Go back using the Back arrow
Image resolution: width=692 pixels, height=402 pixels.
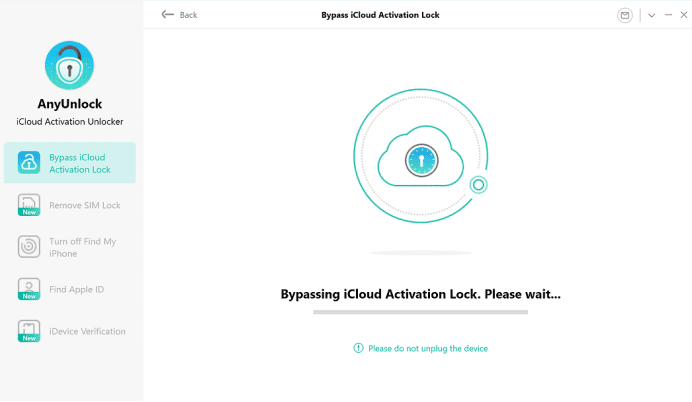point(168,15)
